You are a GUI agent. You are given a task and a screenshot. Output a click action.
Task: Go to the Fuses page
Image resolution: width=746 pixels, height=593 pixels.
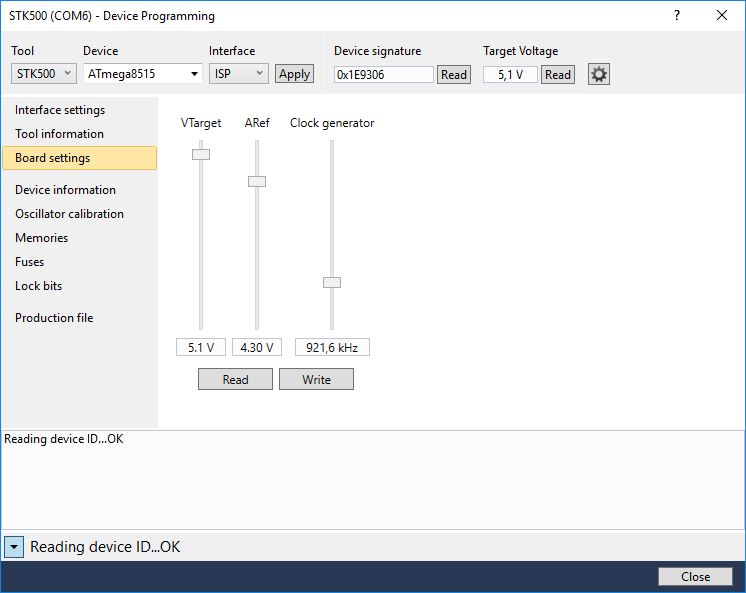[79, 262]
